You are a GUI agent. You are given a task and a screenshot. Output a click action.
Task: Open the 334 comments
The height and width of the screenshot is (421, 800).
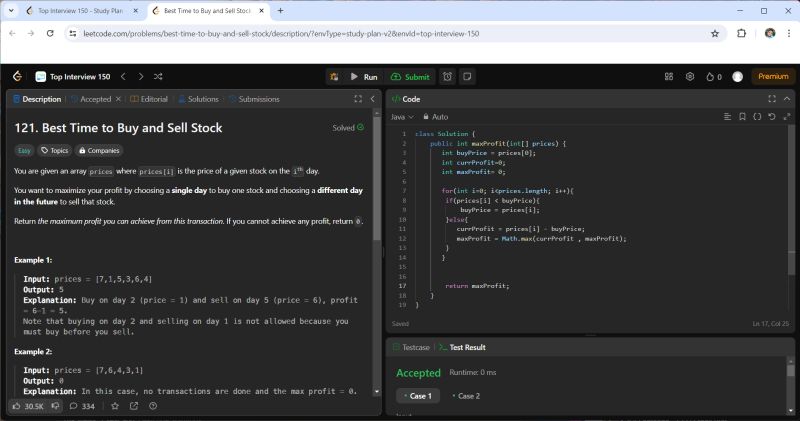click(x=83, y=406)
